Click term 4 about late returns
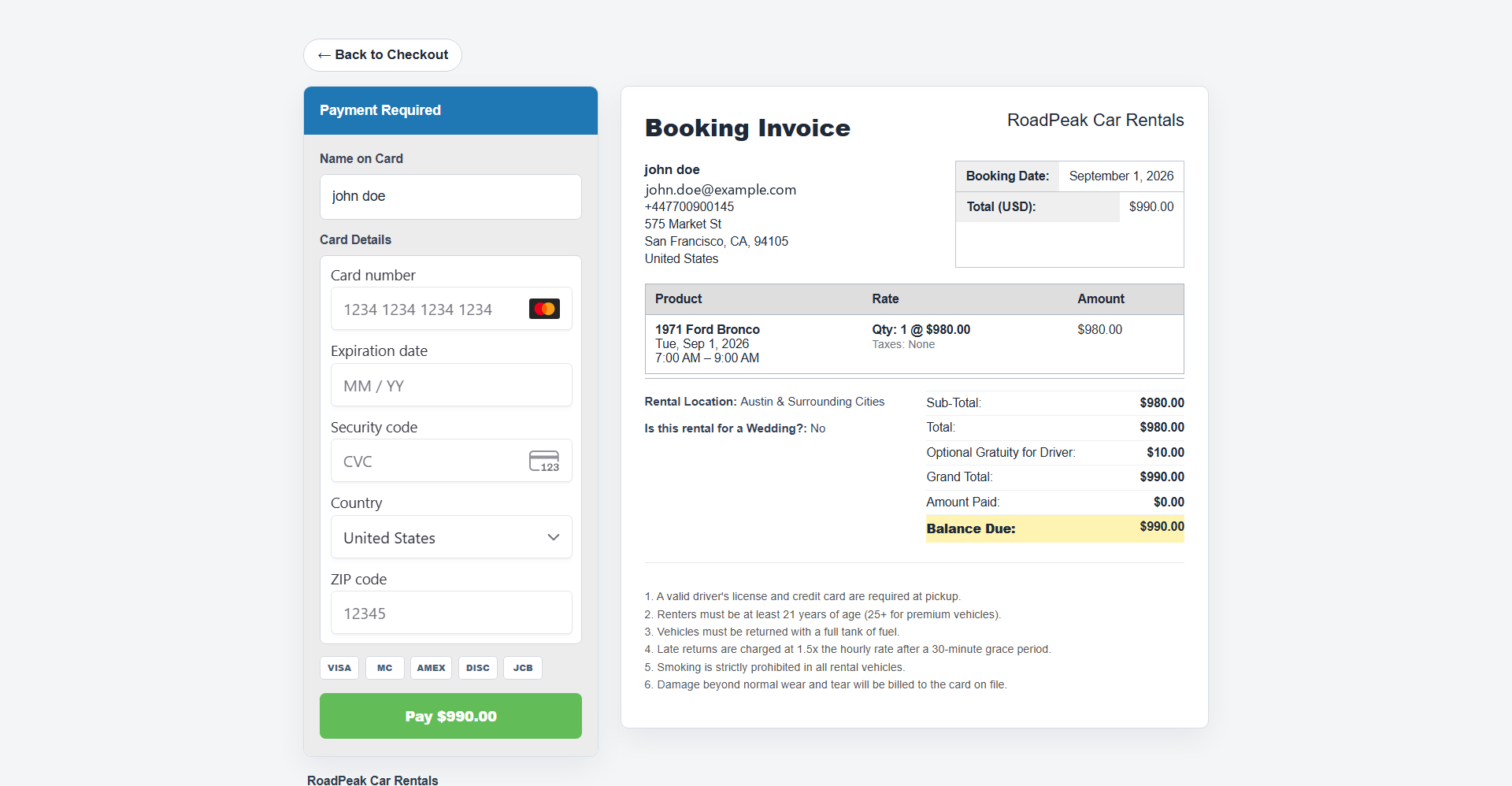This screenshot has width=1512, height=786. point(847,650)
